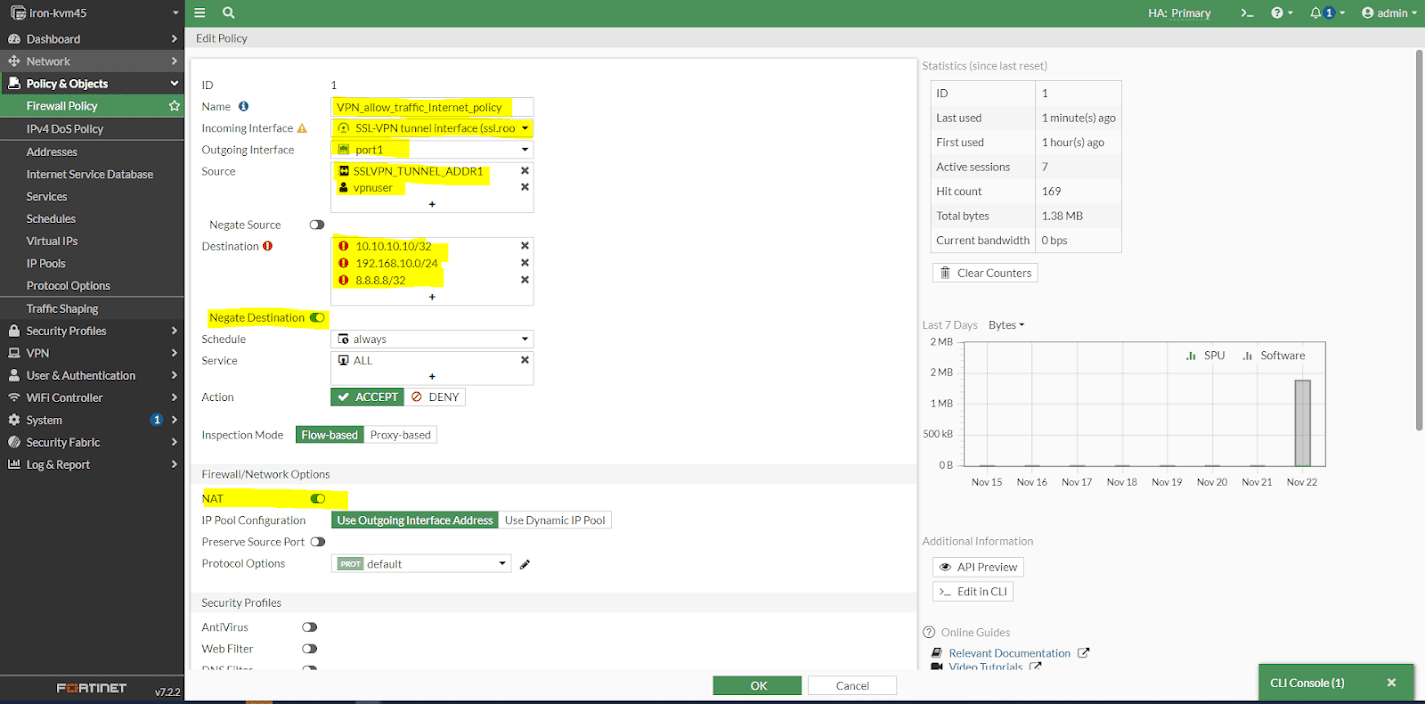Open the CLI console icon in top bar
Image resolution: width=1425 pixels, height=704 pixels.
[1247, 13]
